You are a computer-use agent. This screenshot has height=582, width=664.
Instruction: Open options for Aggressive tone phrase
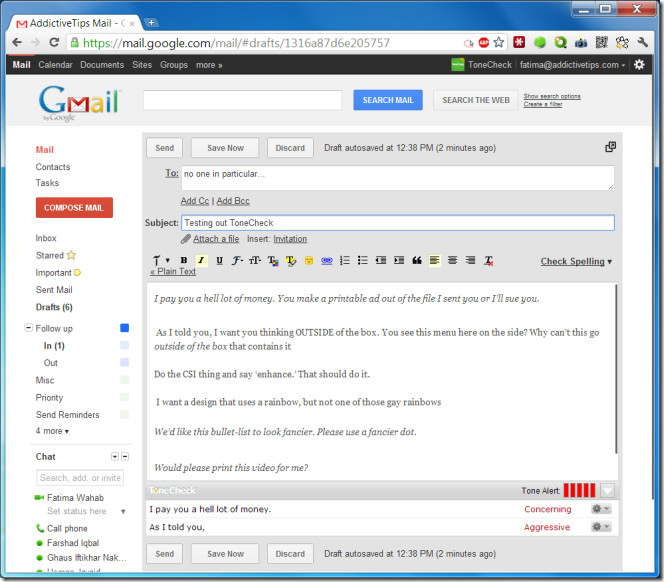[x=601, y=527]
